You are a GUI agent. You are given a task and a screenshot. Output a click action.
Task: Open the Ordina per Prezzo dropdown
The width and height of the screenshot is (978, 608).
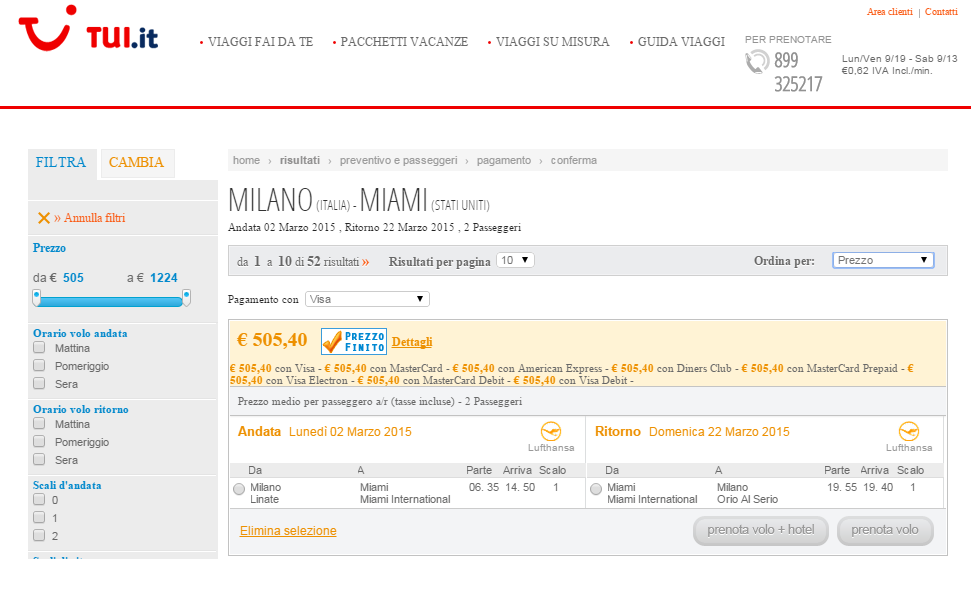pyautogui.click(x=883, y=260)
